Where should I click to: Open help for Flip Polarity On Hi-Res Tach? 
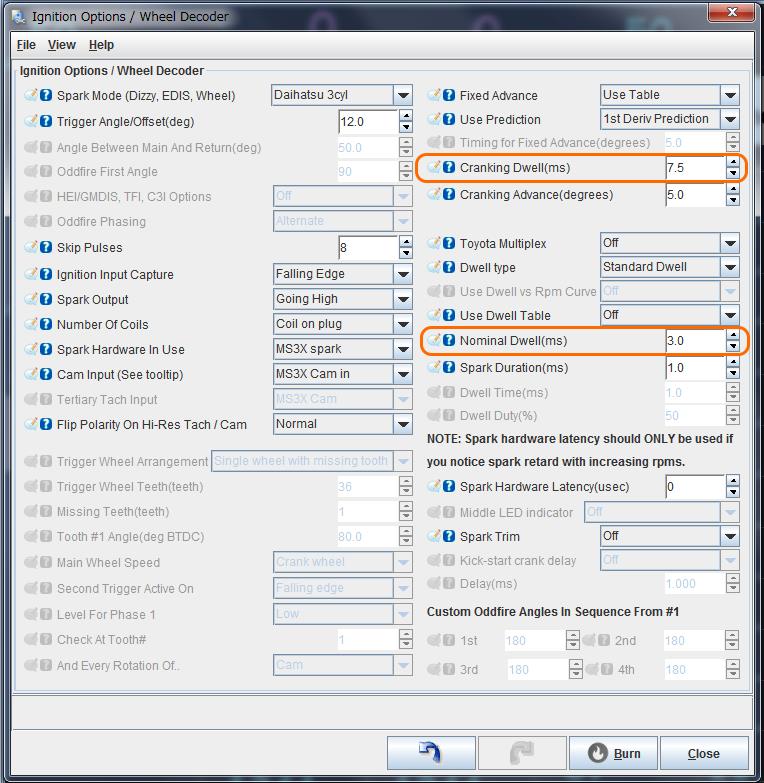[46, 424]
